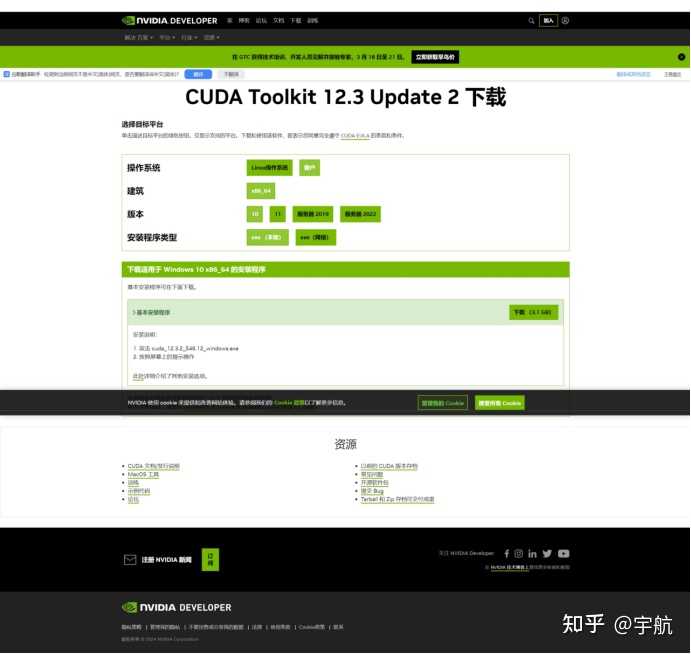Screen dimensions: 691x654
Task: Click the translation assistant icon at bar start
Action: (x=7, y=74)
